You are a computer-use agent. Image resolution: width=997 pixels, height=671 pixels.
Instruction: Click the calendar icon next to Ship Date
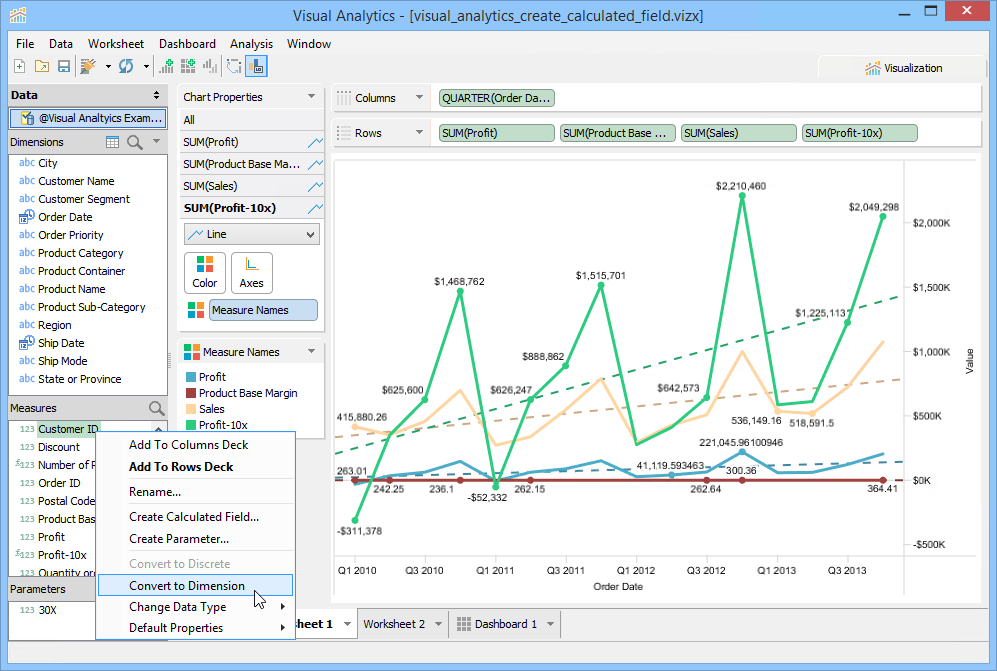(27, 343)
